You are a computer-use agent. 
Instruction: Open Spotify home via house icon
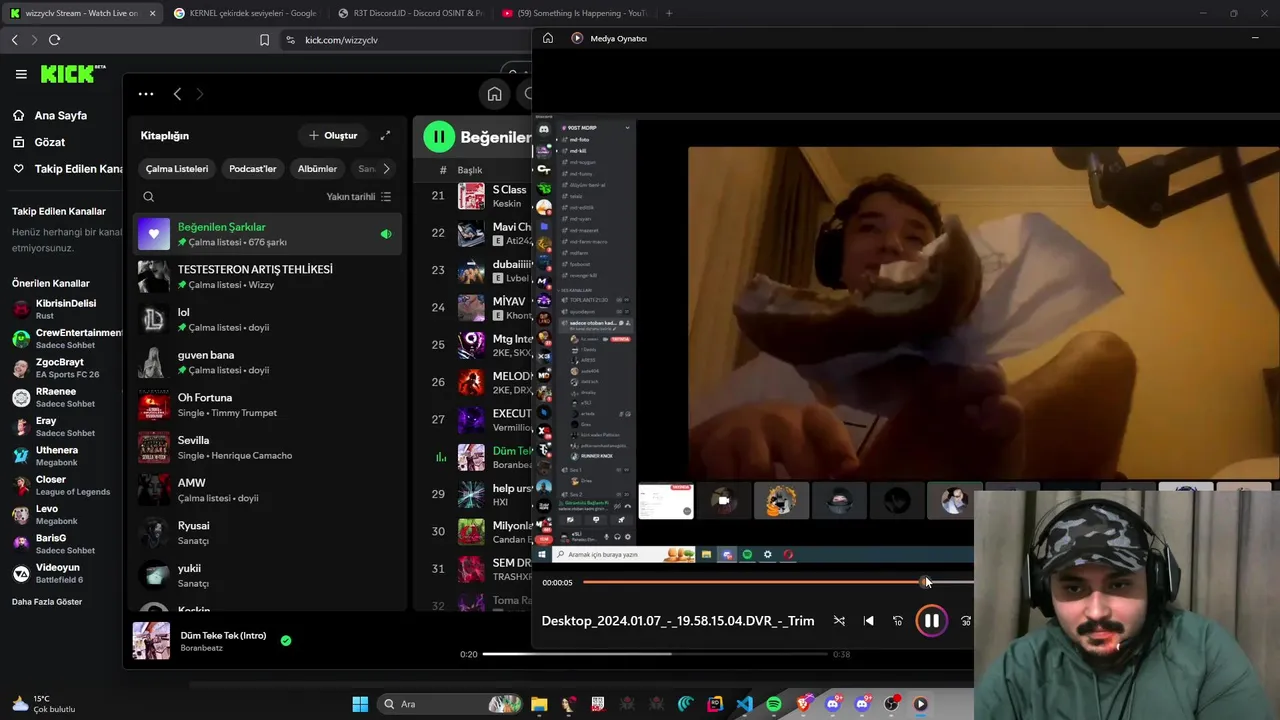tap(494, 94)
